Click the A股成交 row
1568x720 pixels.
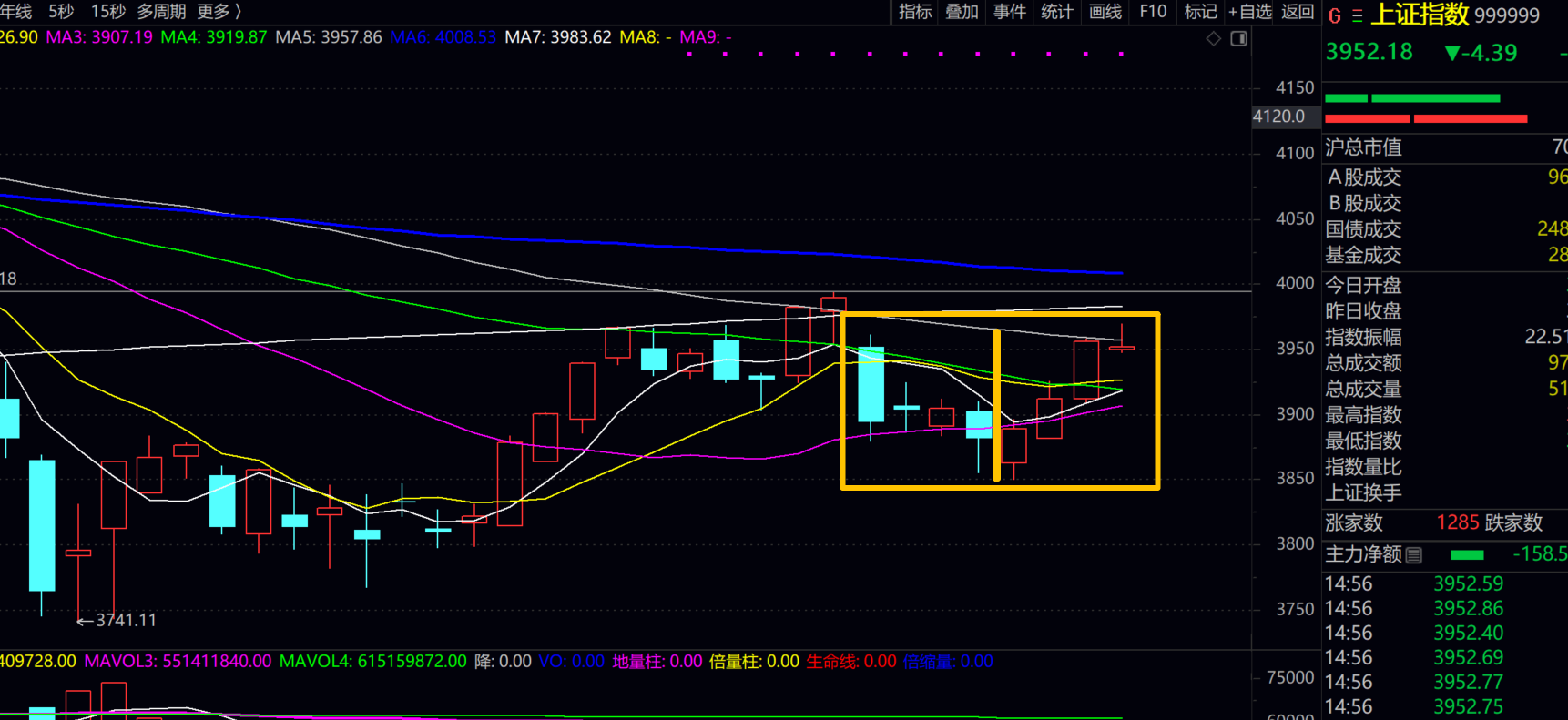pyautogui.click(x=1445, y=177)
